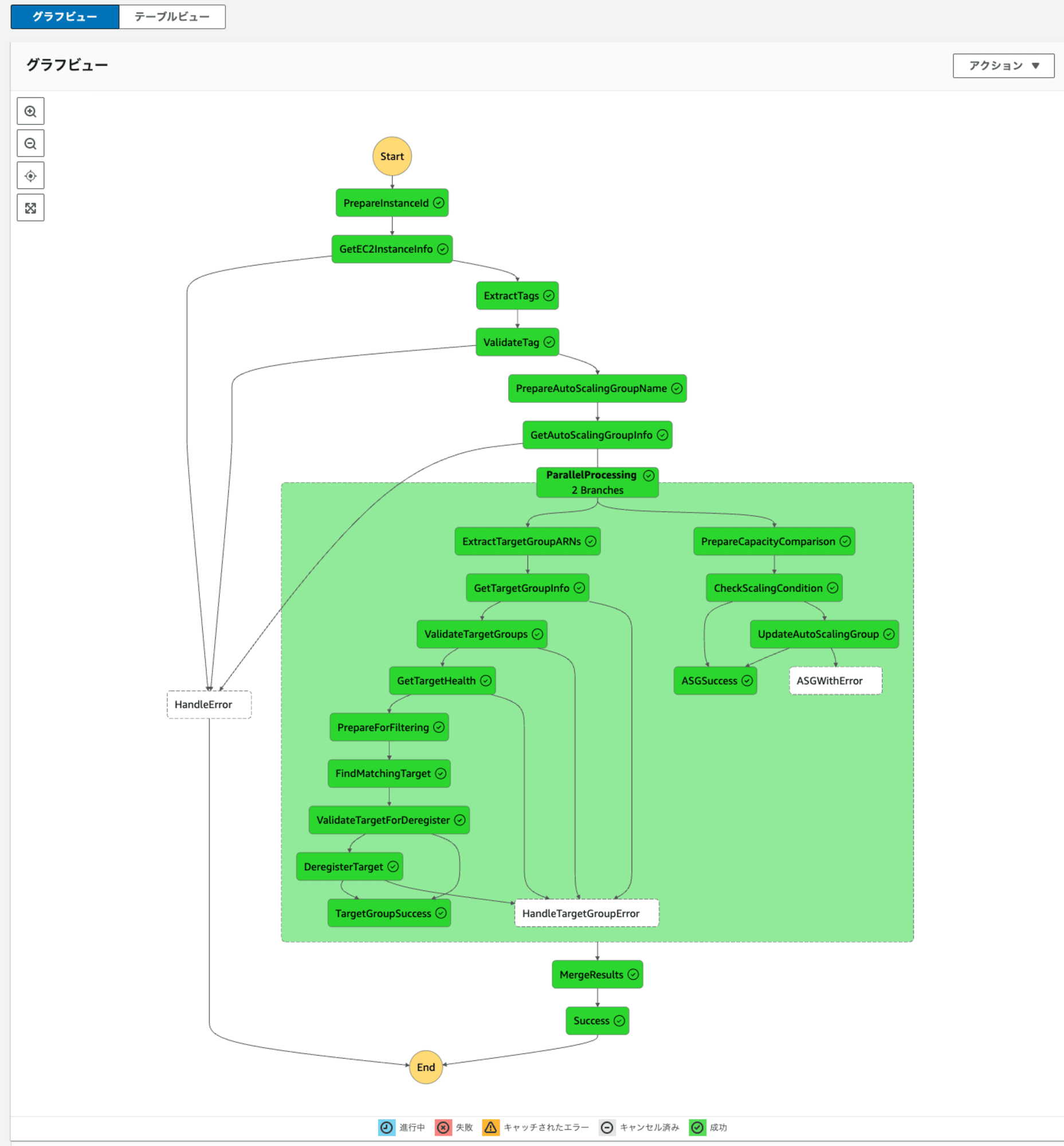1064x1146 pixels.
Task: Click the success checkmark on UpdateAutoScalingGroup
Action: click(x=889, y=634)
